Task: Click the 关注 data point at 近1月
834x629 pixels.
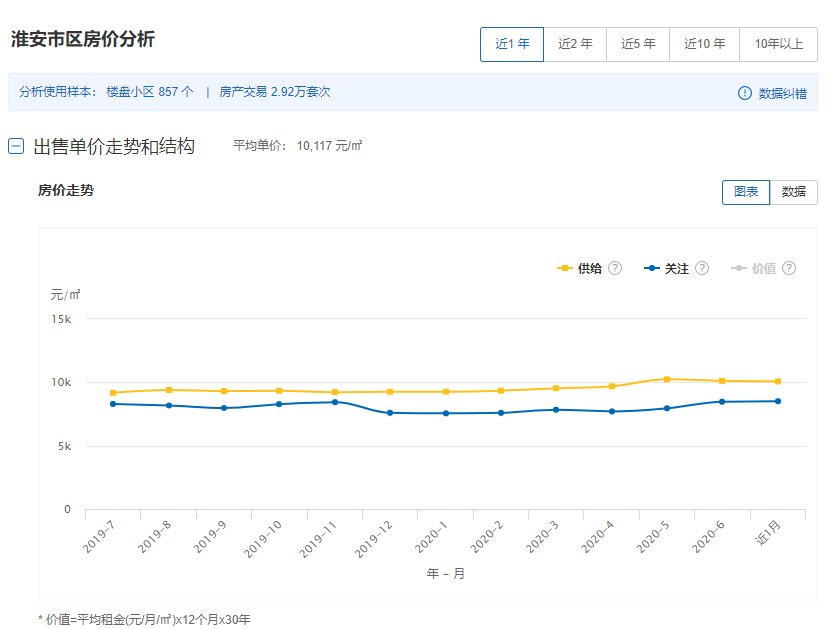Action: (777, 401)
